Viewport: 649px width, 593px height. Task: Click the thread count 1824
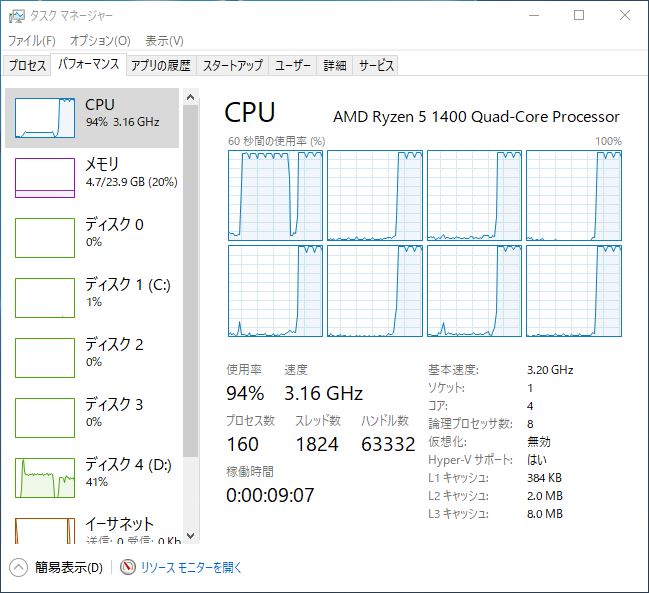point(317,444)
